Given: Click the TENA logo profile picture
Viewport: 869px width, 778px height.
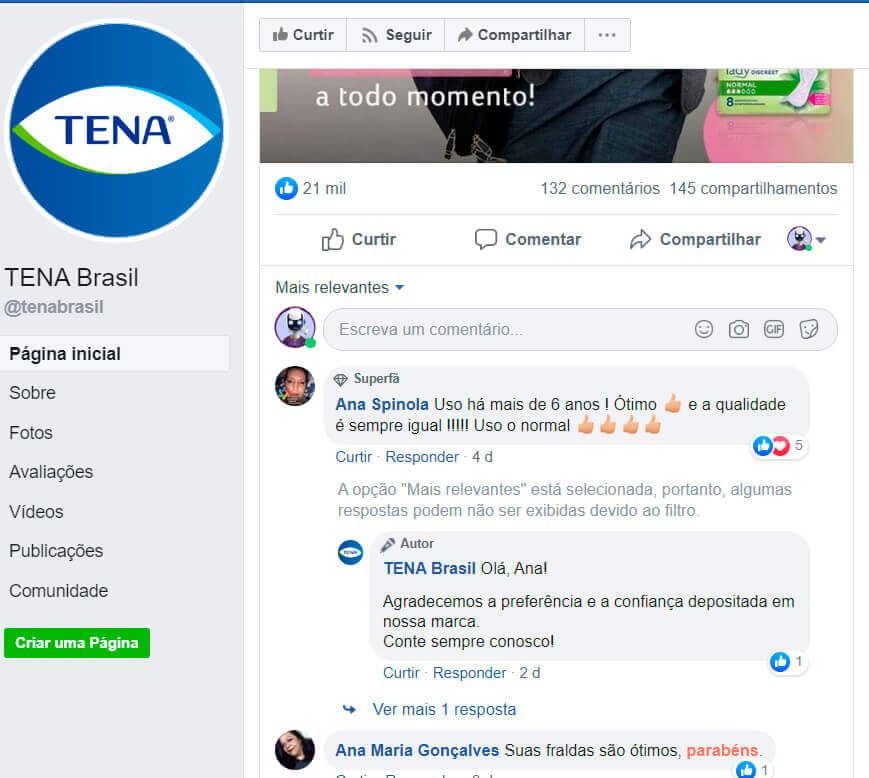Looking at the screenshot, I should pos(116,131).
